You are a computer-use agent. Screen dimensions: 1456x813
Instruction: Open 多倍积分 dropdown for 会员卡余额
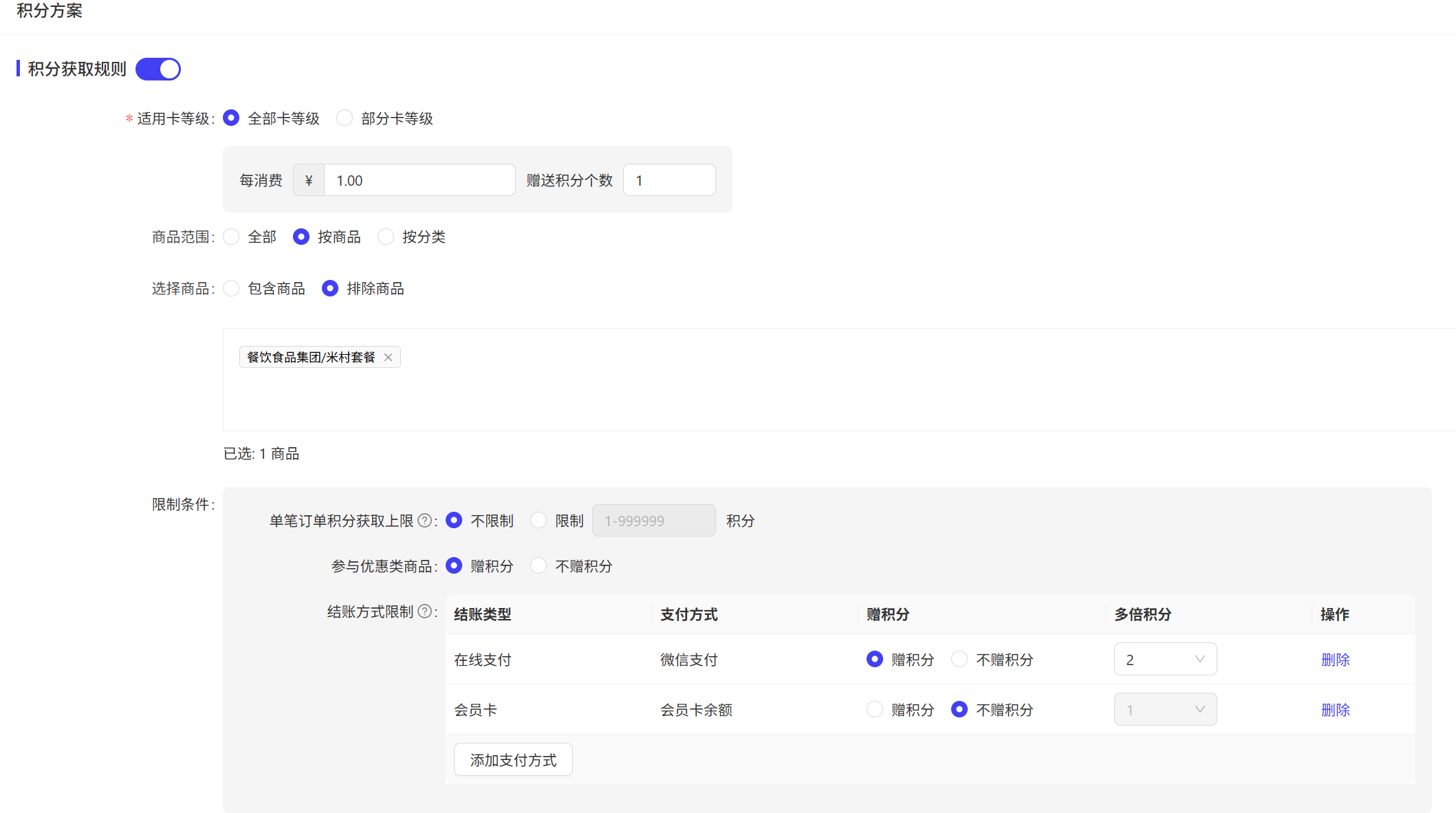tap(1165, 710)
